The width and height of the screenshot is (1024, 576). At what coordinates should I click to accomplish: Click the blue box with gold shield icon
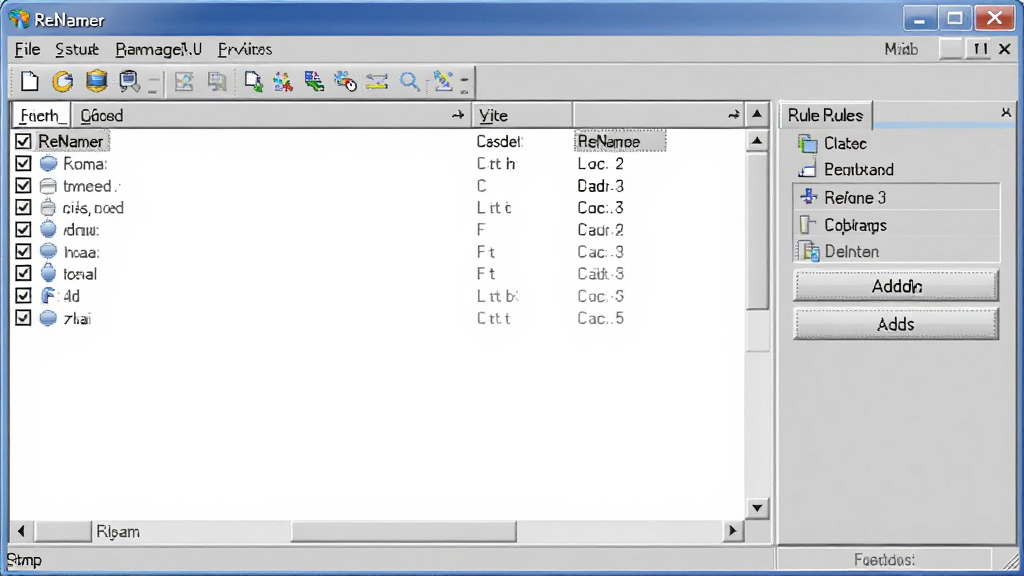click(x=97, y=81)
